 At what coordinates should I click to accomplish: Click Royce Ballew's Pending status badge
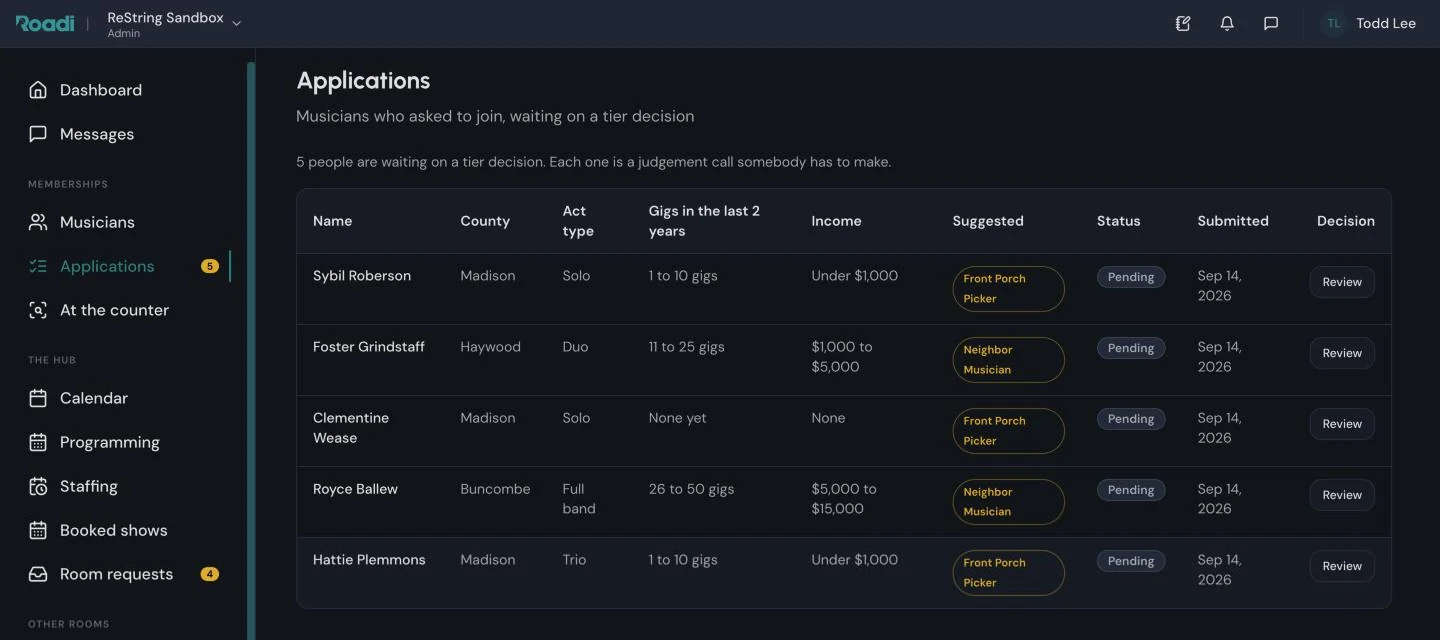[x=1131, y=490]
